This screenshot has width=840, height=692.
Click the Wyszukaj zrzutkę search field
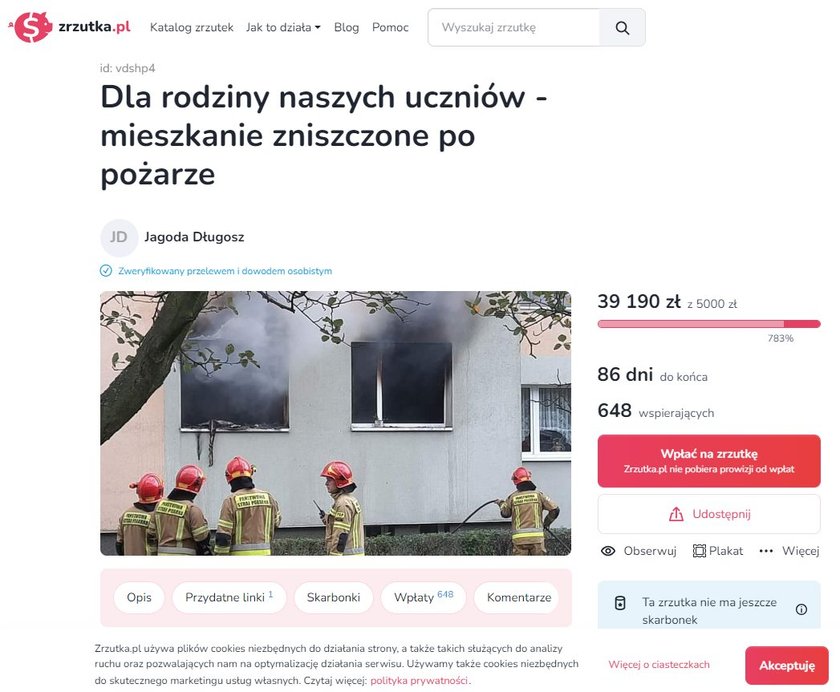coord(513,27)
